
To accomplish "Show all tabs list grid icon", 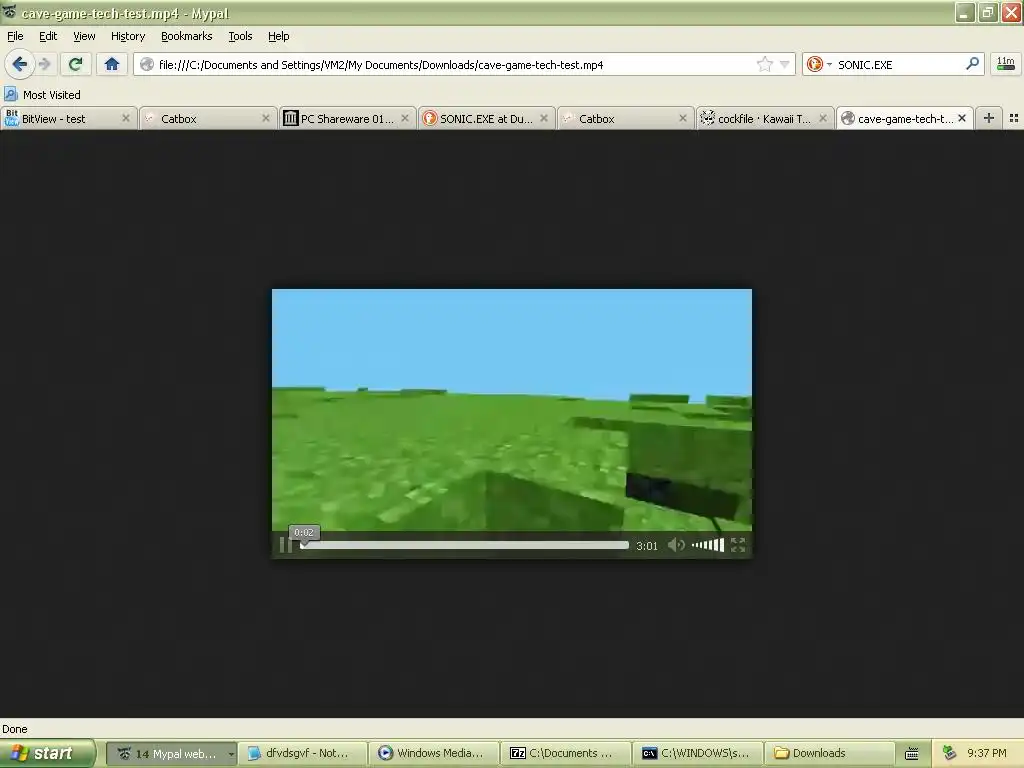I will (x=1014, y=118).
